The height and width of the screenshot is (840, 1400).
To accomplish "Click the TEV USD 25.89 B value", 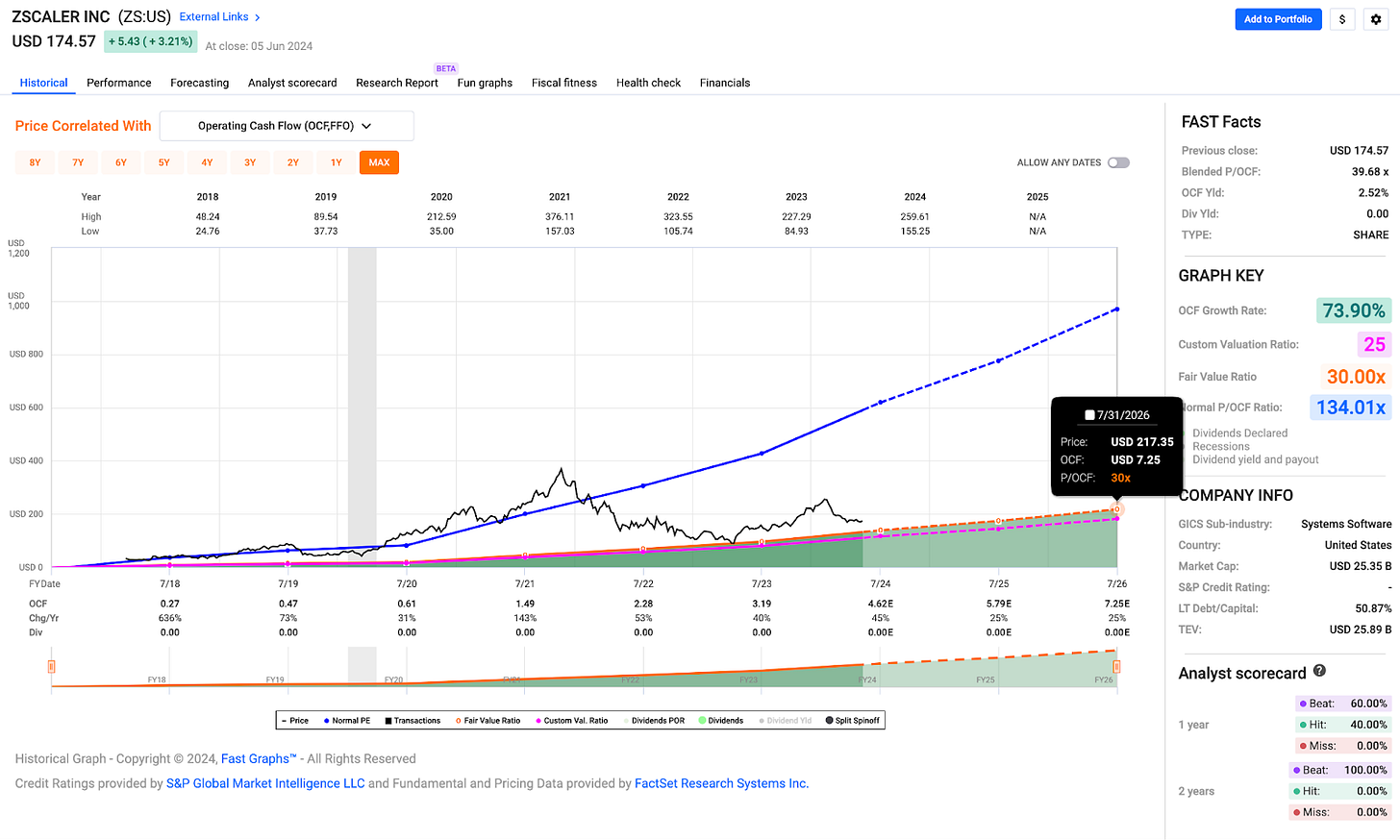I will point(1361,630).
